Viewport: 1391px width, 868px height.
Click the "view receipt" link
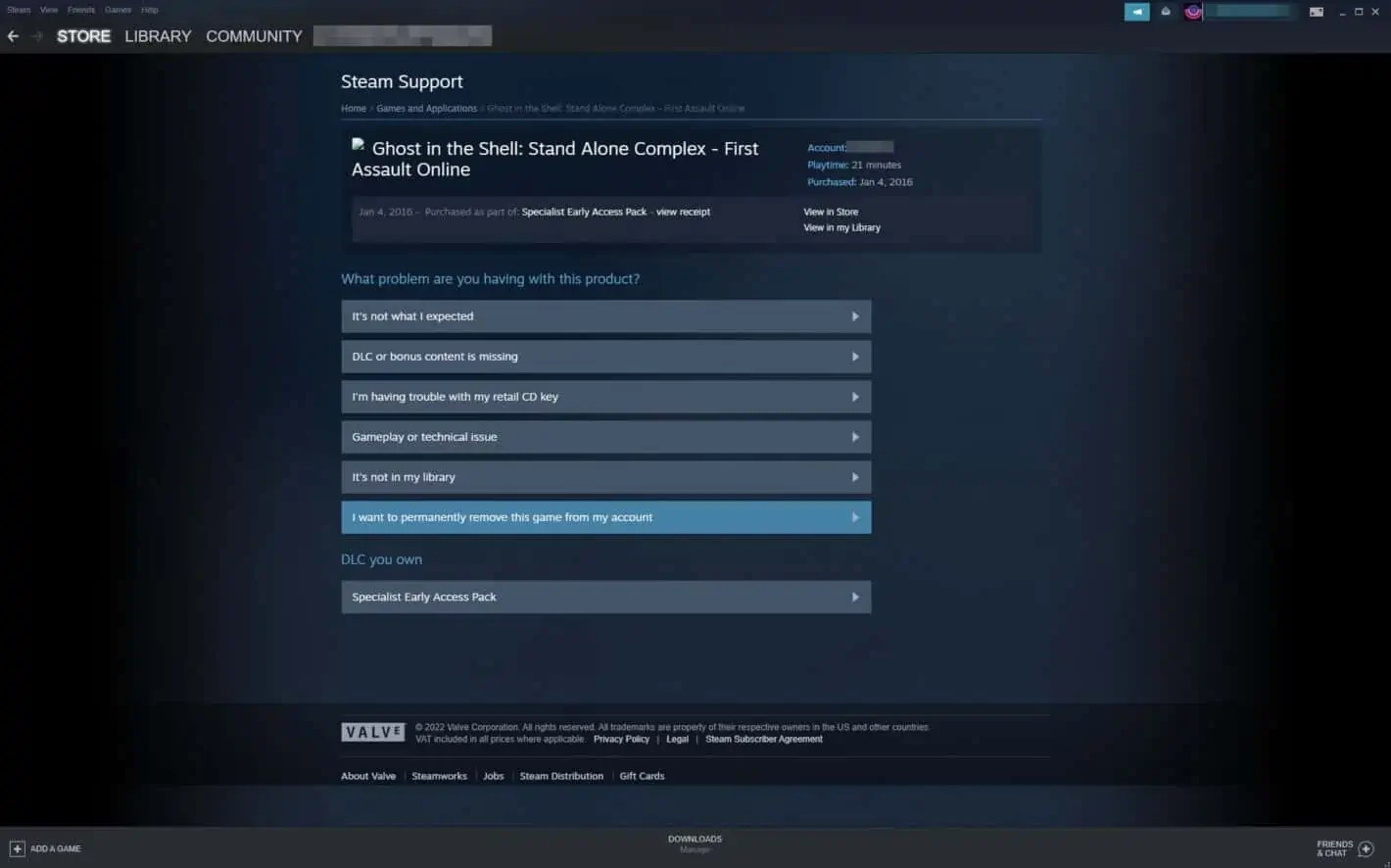point(683,212)
